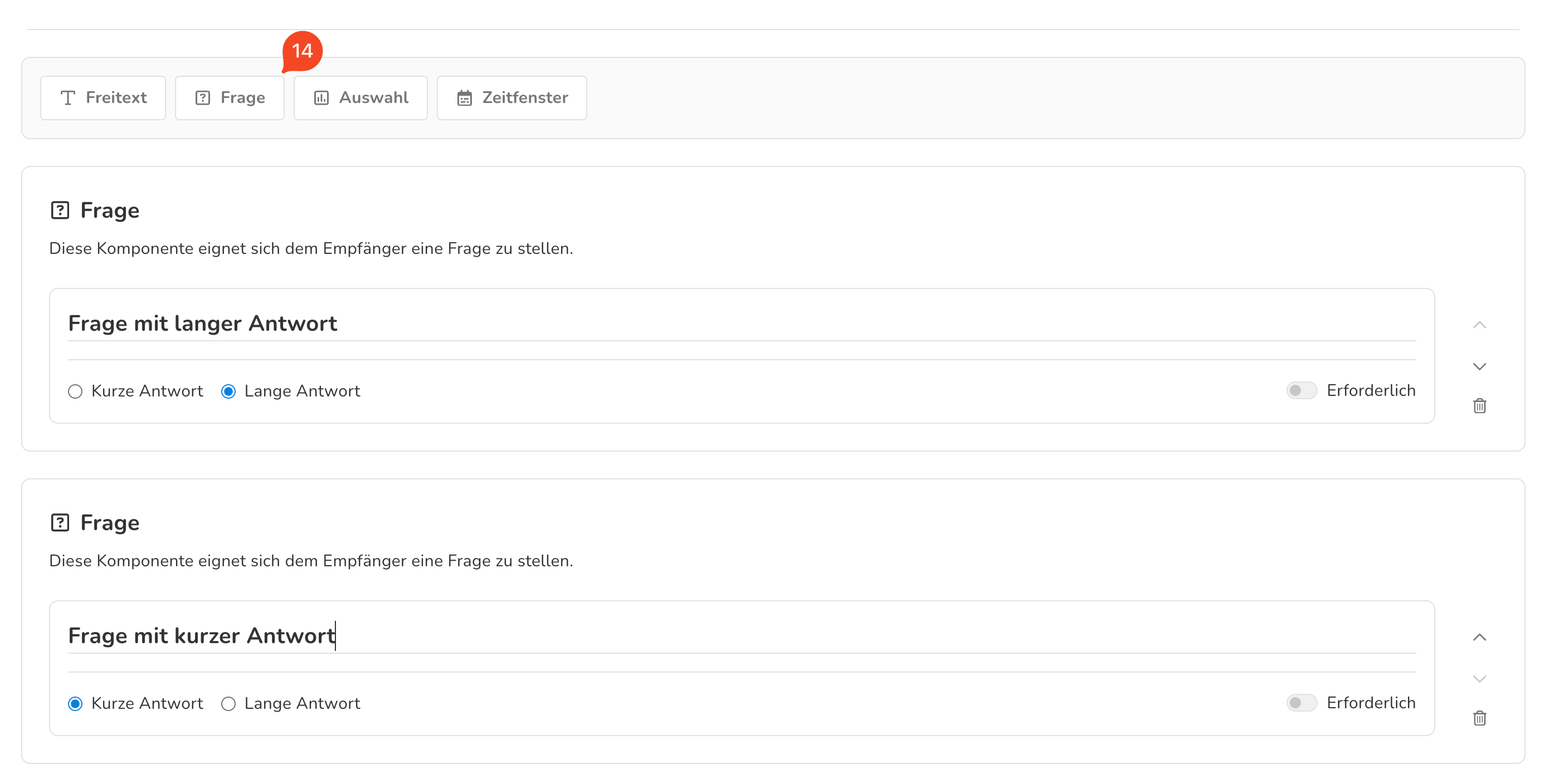The image size is (1550, 784).
Task: Click the text icon in Freitext button
Action: tap(68, 98)
